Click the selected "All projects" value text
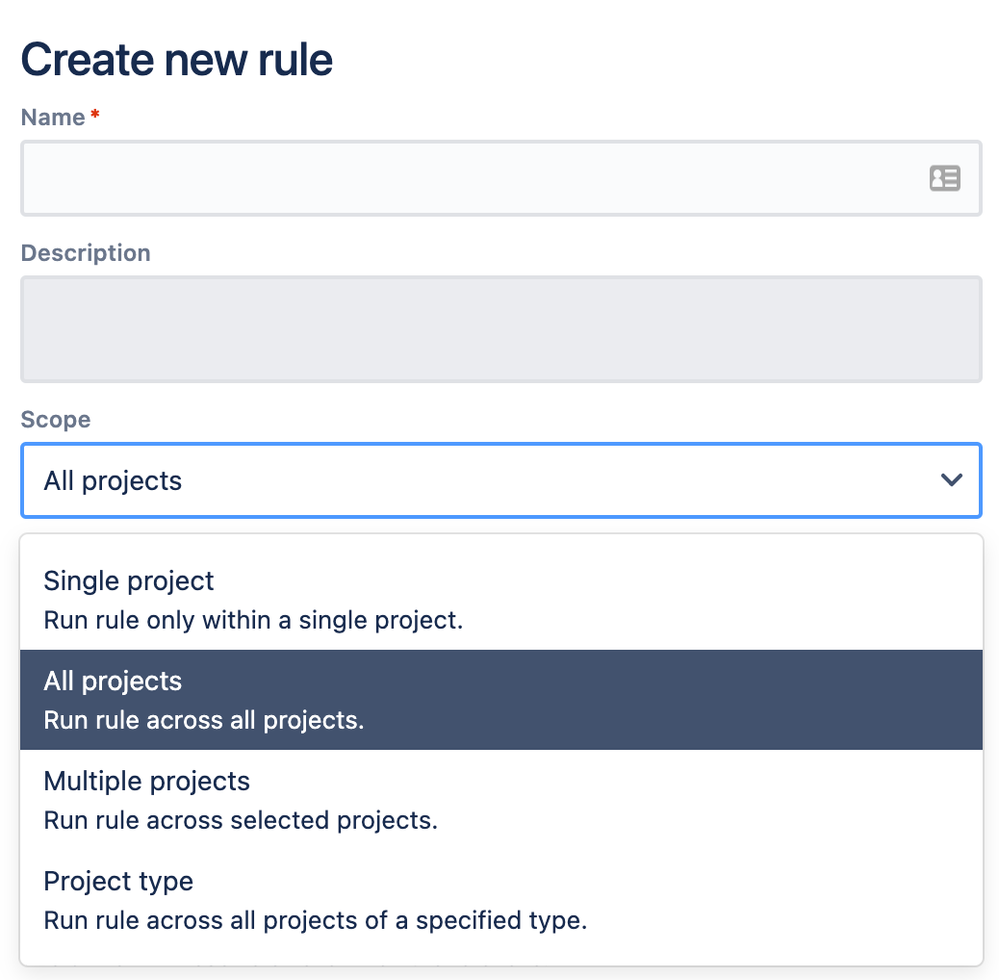The width and height of the screenshot is (999, 980). (113, 481)
